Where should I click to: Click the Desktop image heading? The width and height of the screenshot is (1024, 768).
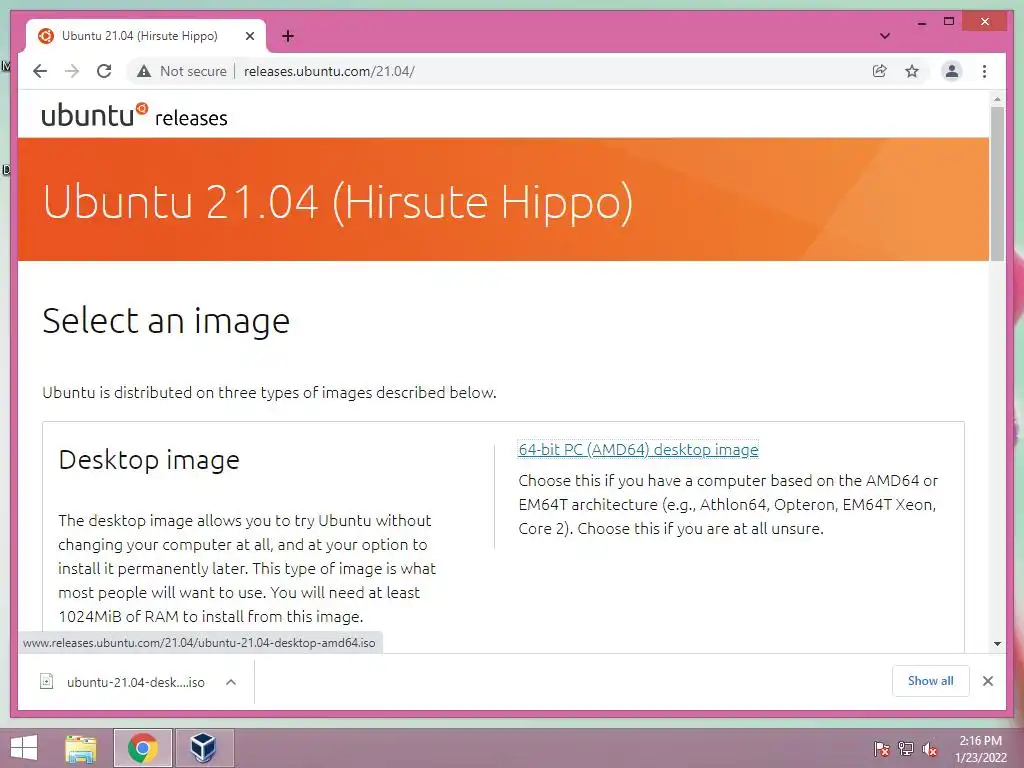149,460
